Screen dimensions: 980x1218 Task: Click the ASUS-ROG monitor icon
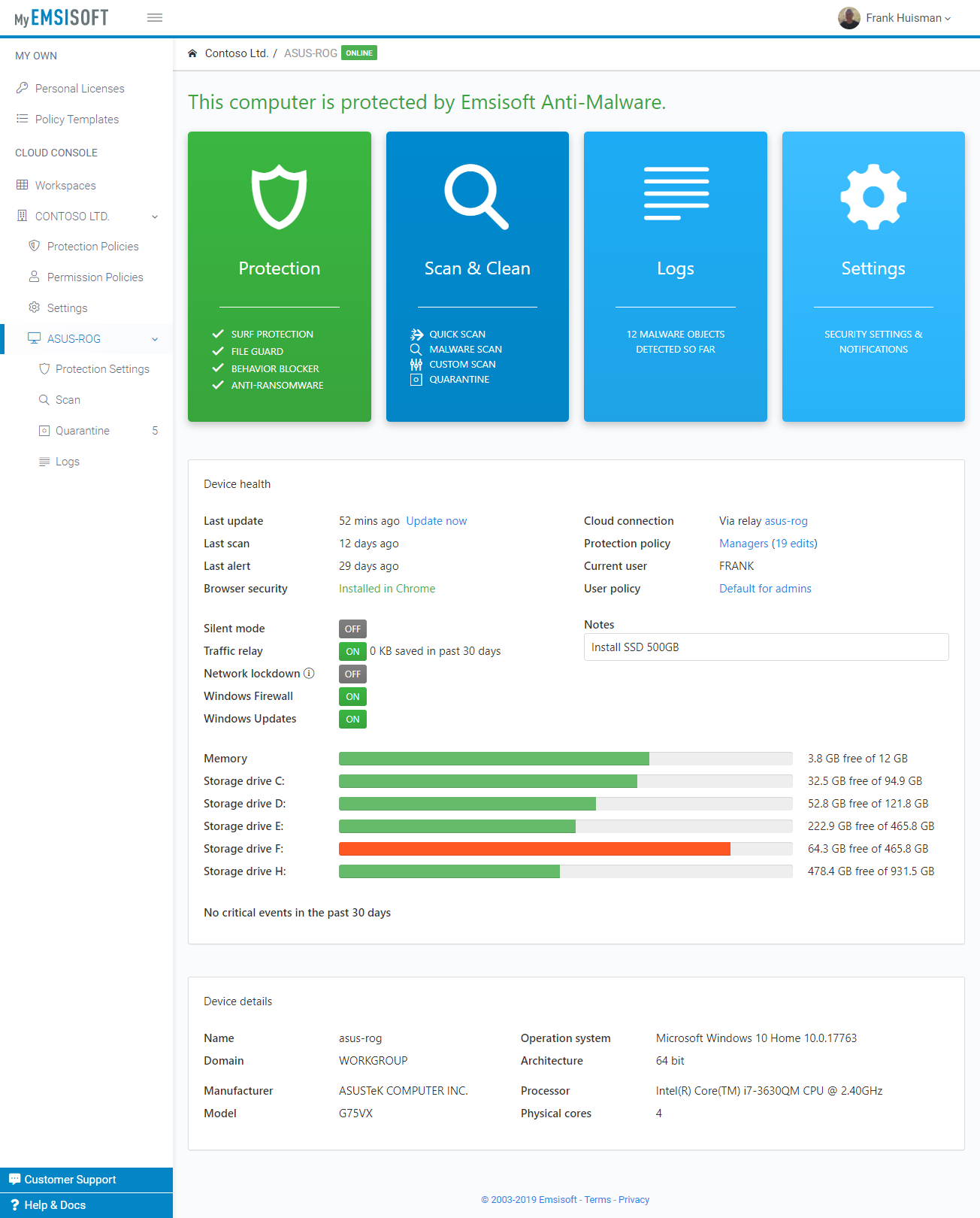coord(34,338)
